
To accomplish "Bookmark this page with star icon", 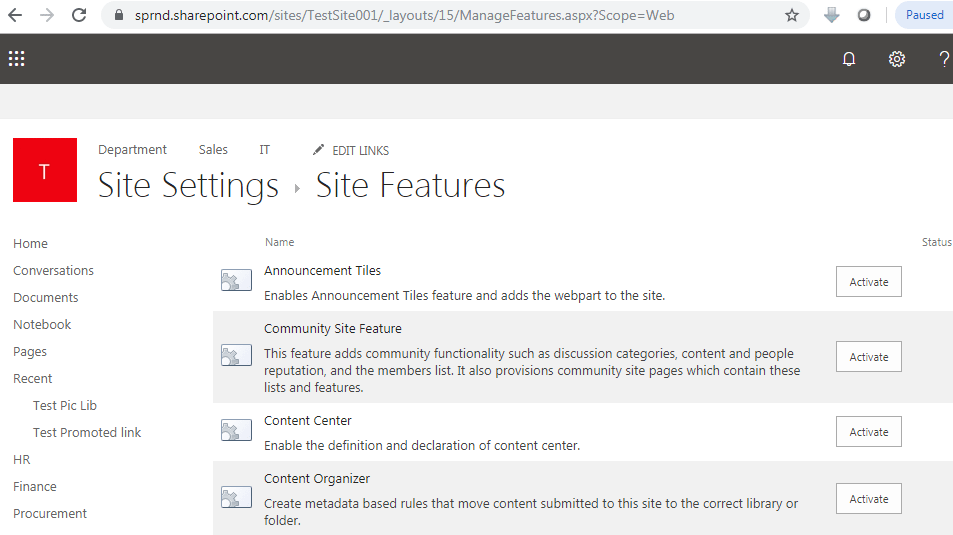I will [x=791, y=15].
